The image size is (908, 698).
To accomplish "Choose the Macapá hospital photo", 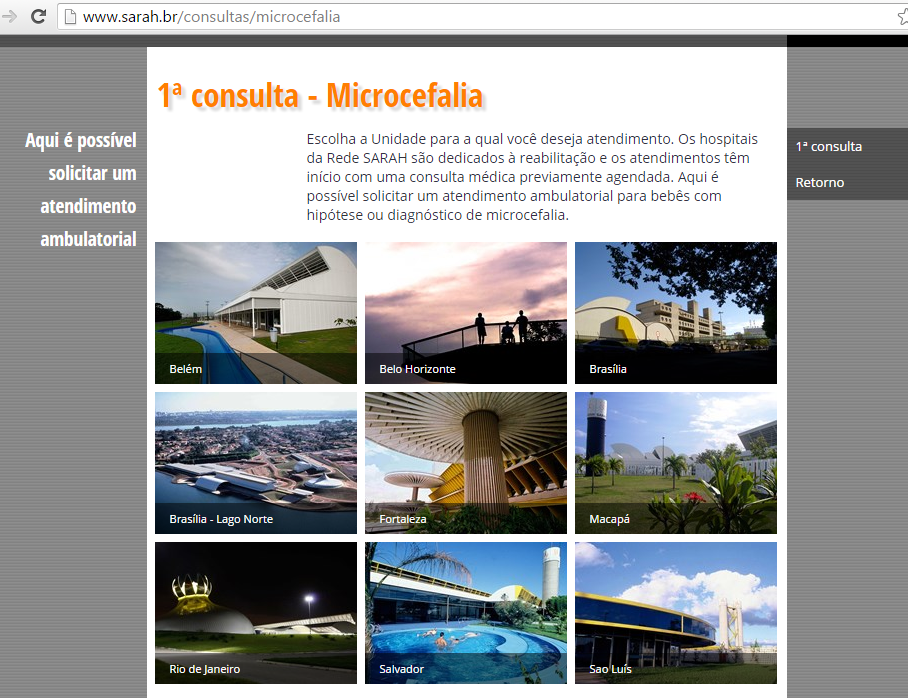I will click(x=676, y=463).
